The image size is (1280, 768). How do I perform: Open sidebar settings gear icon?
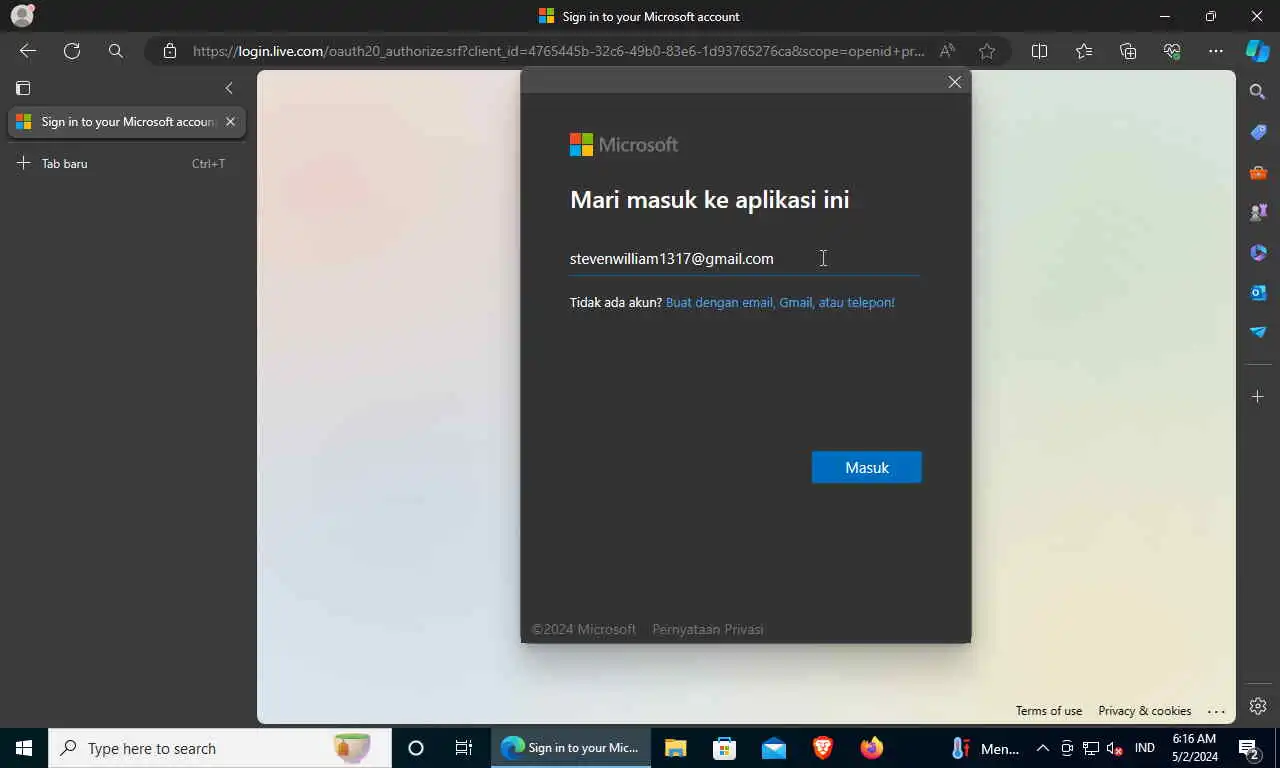1258,706
